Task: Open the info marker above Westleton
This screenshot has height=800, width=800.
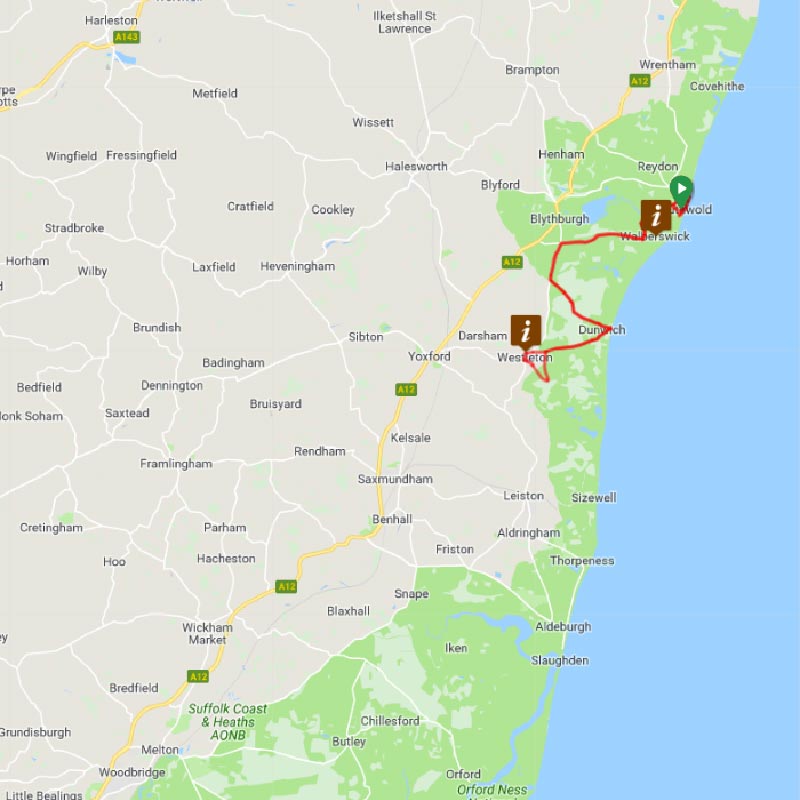Action: pyautogui.click(x=526, y=332)
